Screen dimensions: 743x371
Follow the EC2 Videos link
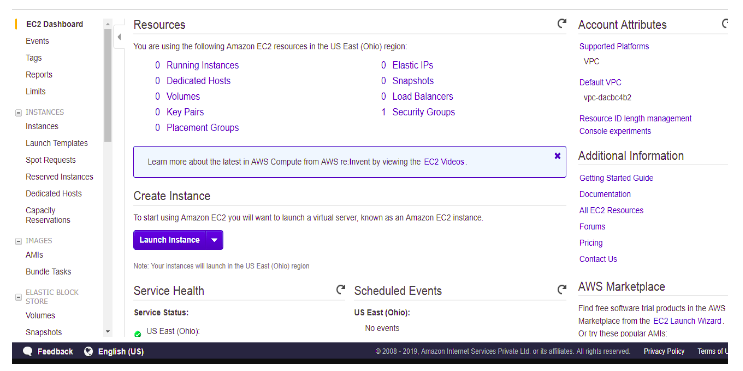[444, 162]
